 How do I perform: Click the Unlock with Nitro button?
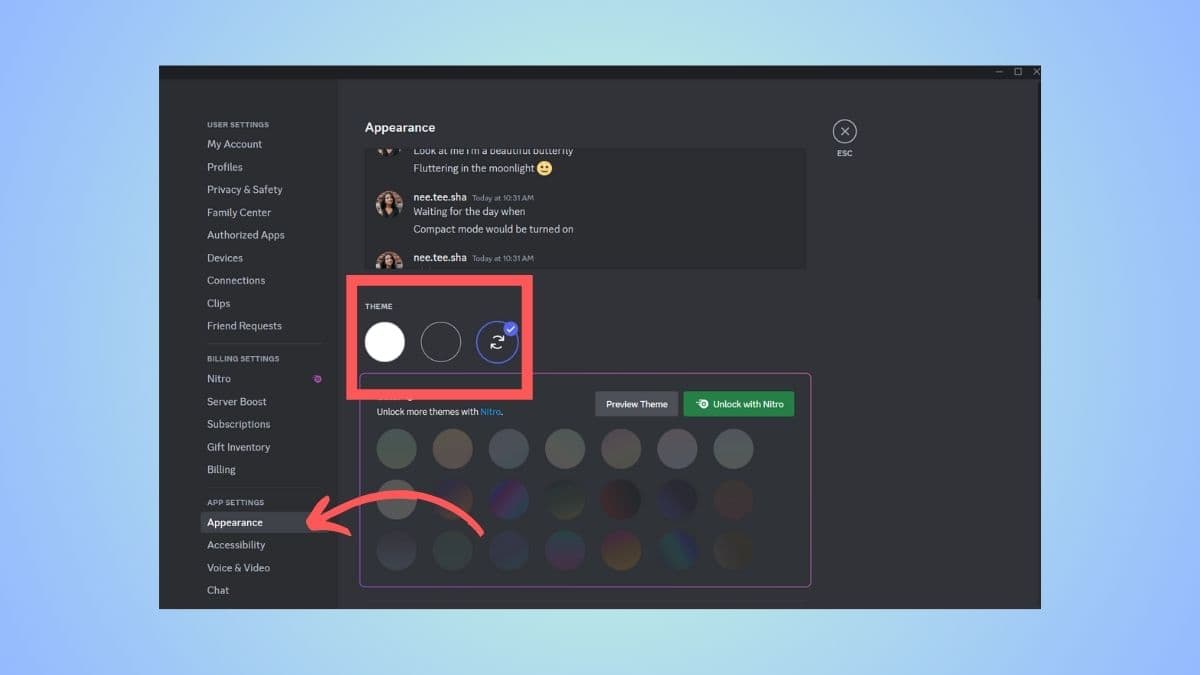(x=739, y=404)
